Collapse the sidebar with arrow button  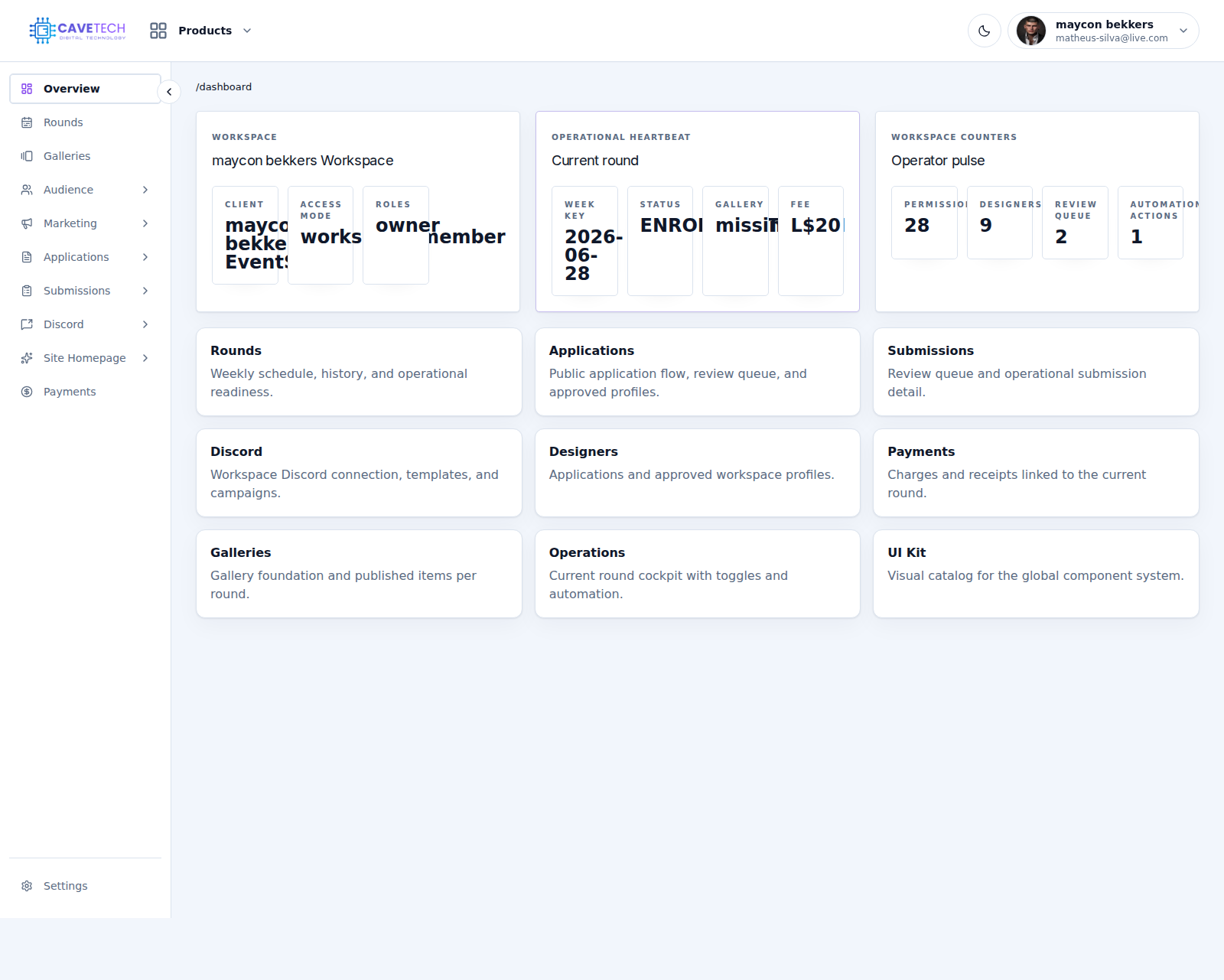click(x=169, y=92)
